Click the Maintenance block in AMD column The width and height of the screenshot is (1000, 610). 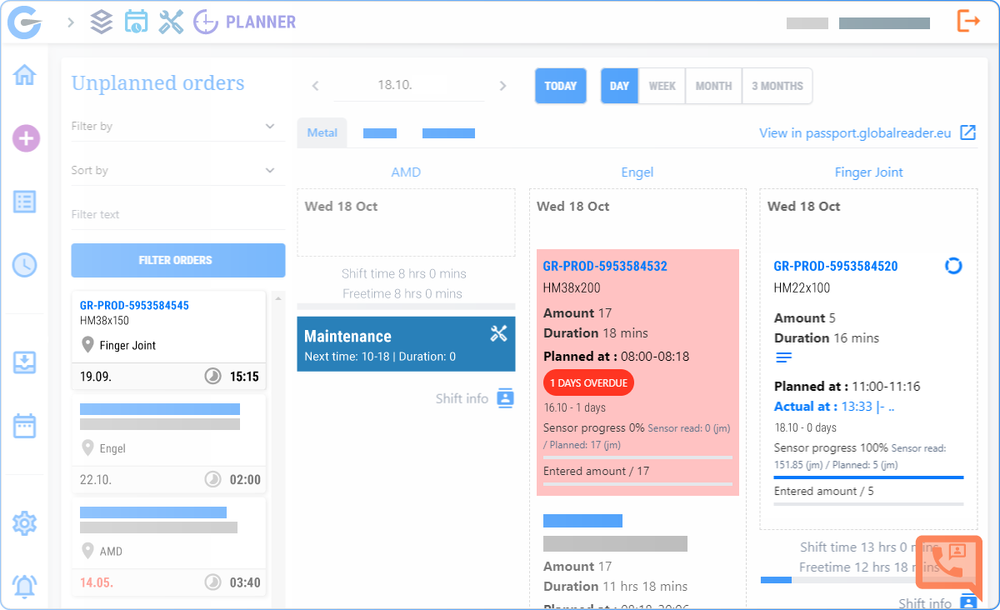click(406, 345)
